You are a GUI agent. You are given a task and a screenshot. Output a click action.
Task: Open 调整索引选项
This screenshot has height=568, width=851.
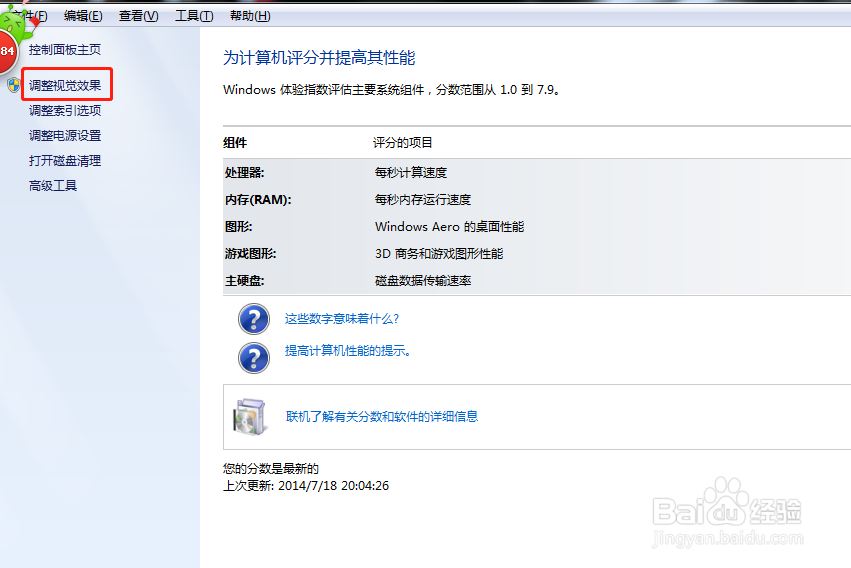point(65,111)
